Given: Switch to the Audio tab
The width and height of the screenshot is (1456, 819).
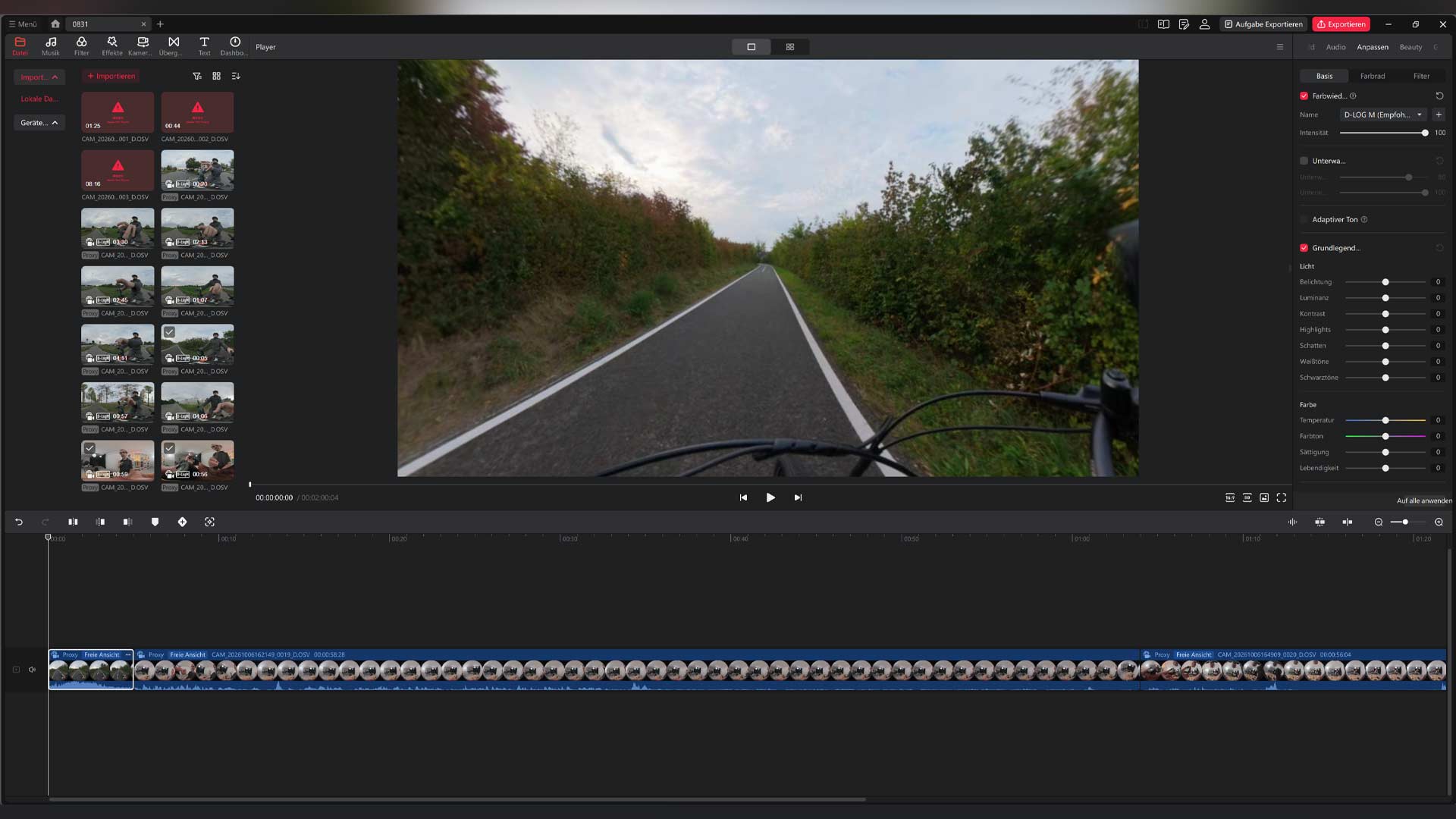Looking at the screenshot, I should 1335,47.
